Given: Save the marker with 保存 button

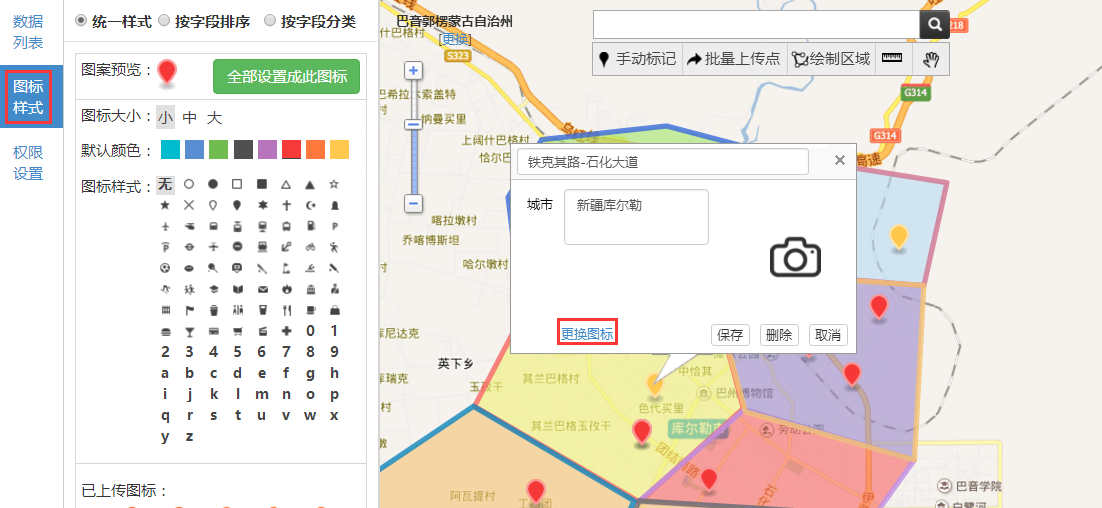Looking at the screenshot, I should (x=730, y=335).
